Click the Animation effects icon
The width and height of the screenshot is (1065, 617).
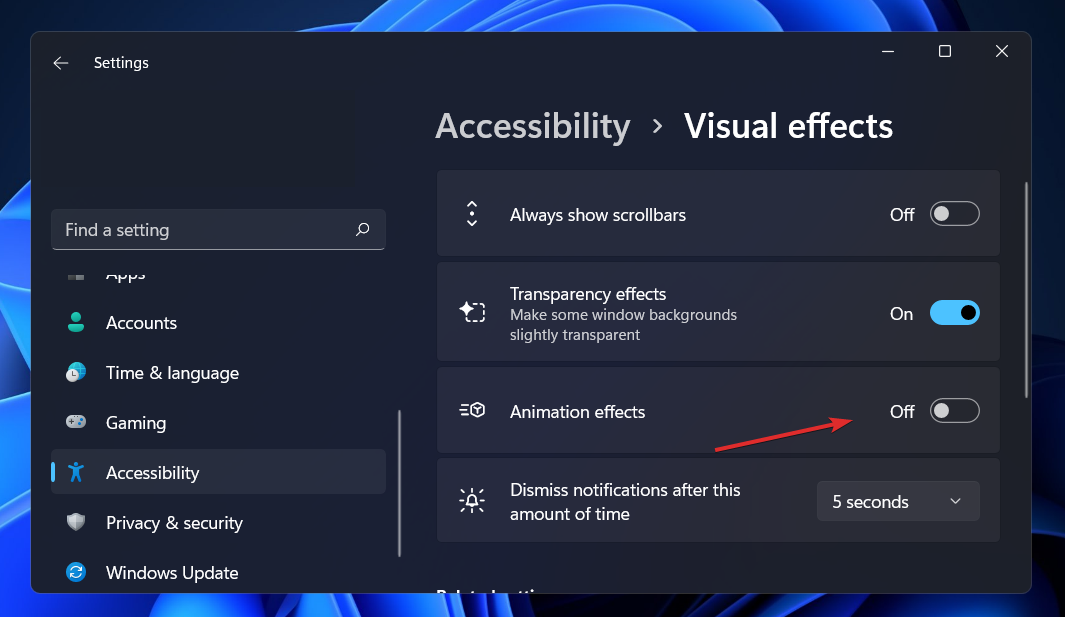click(x=472, y=410)
